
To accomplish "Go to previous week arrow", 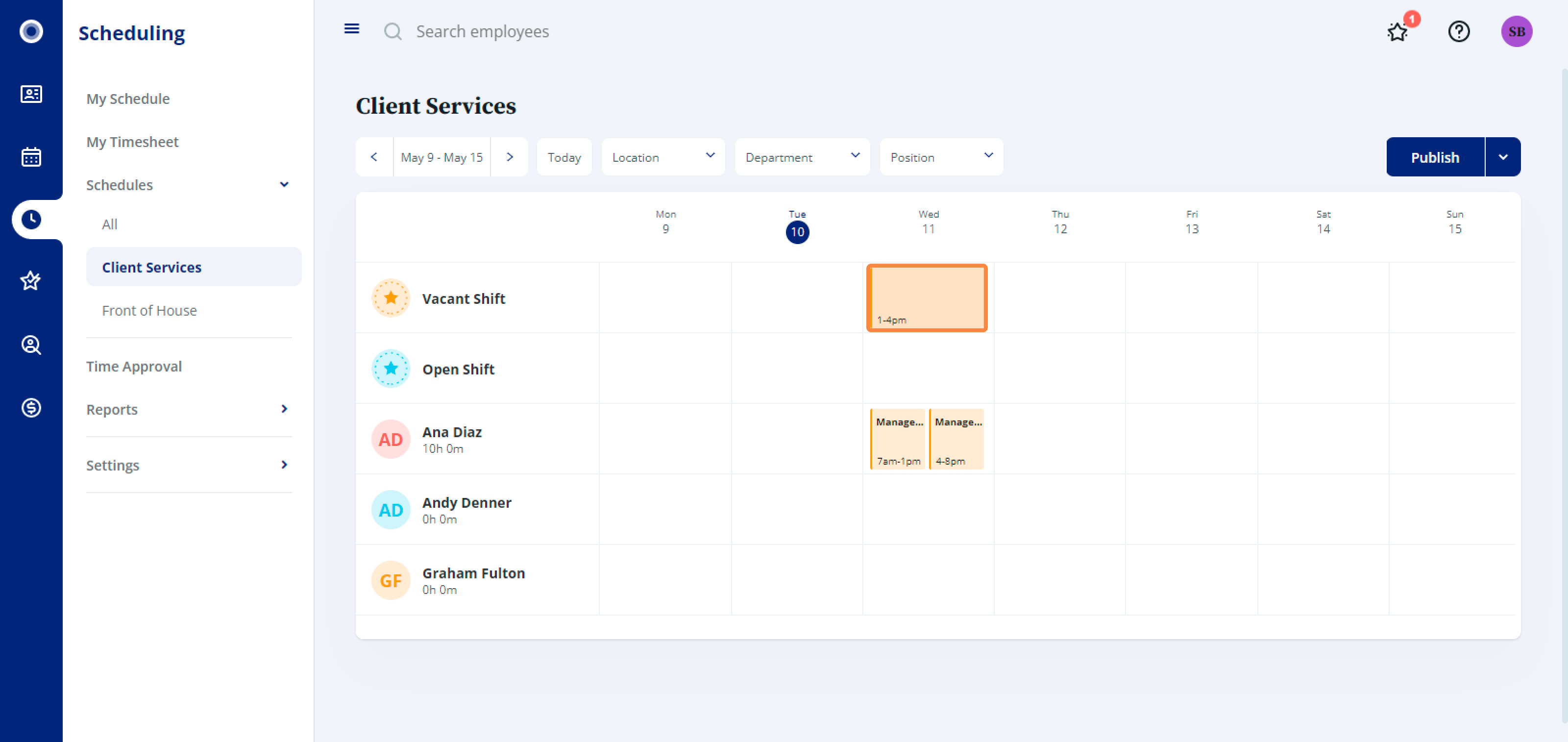I will tap(374, 157).
